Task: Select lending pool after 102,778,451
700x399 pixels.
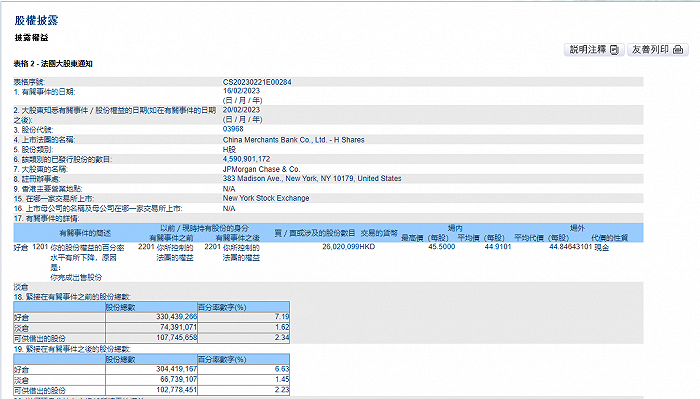Action: (177, 390)
